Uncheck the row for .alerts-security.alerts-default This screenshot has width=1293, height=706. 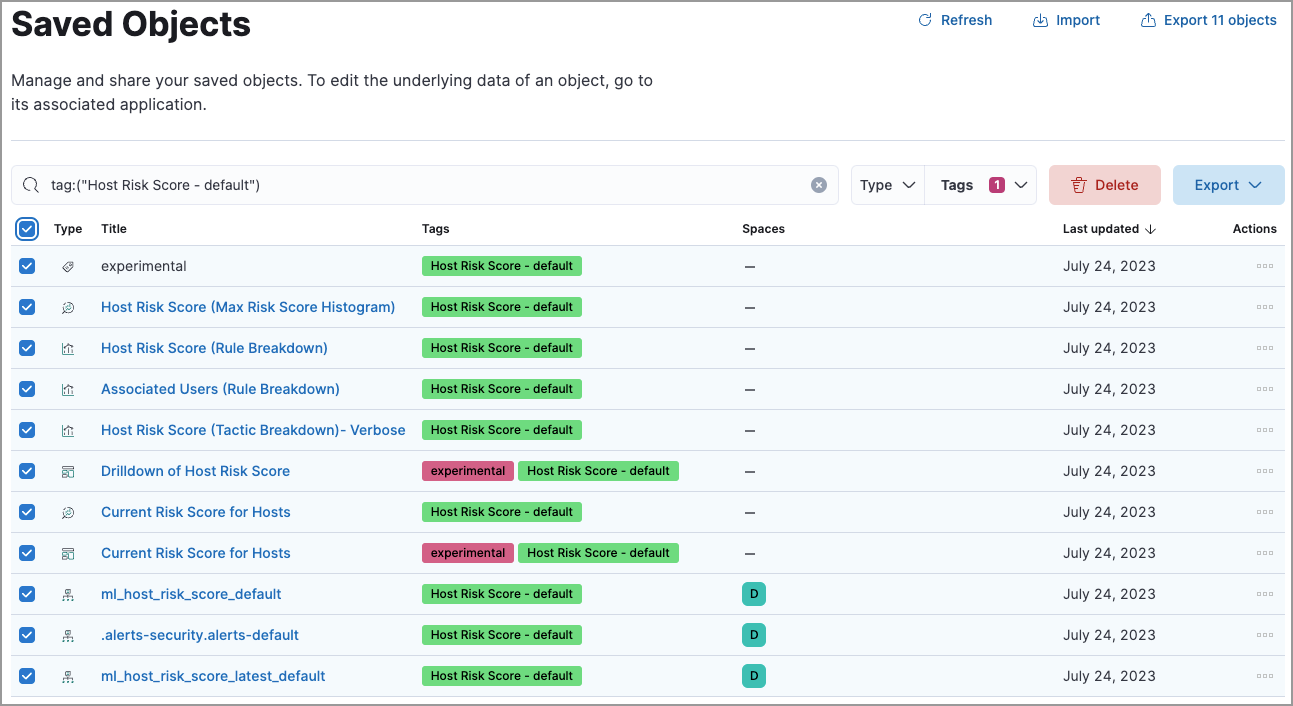pyautogui.click(x=26, y=635)
